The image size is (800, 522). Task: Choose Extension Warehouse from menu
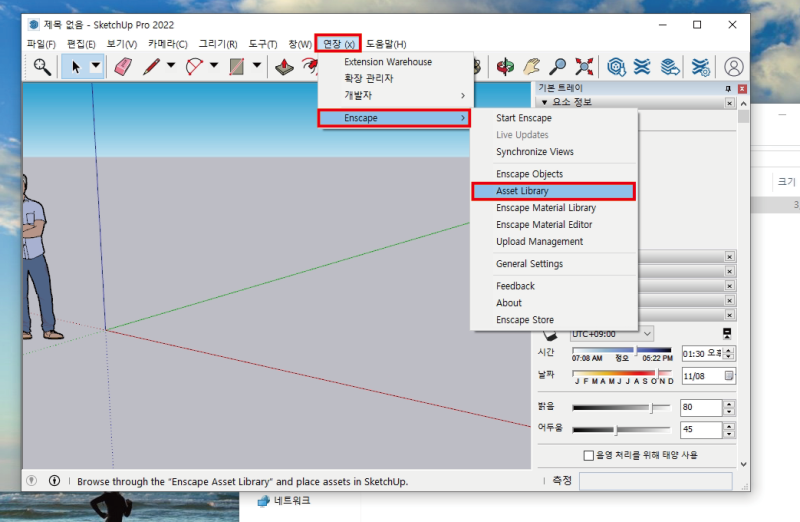tap(394, 62)
